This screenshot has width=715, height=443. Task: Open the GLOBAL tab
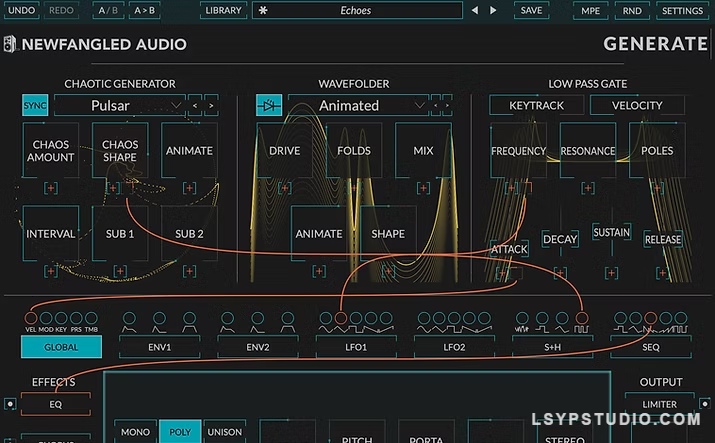tap(61, 347)
